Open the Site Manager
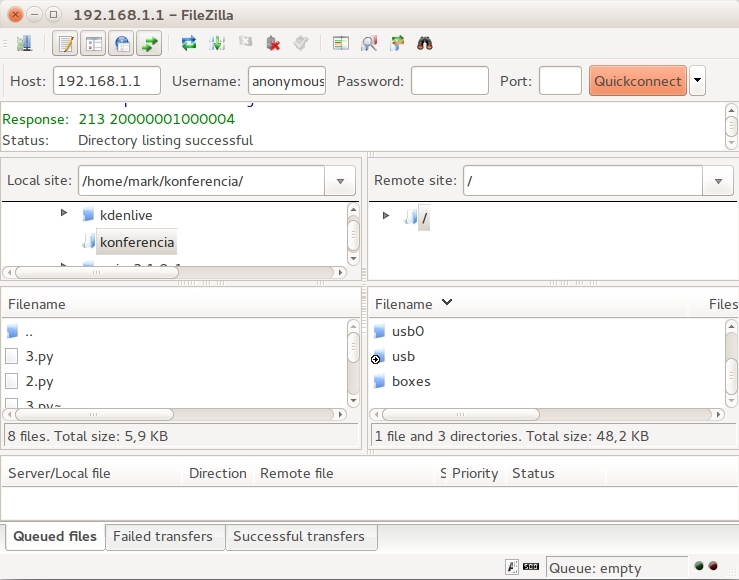 click(24, 44)
